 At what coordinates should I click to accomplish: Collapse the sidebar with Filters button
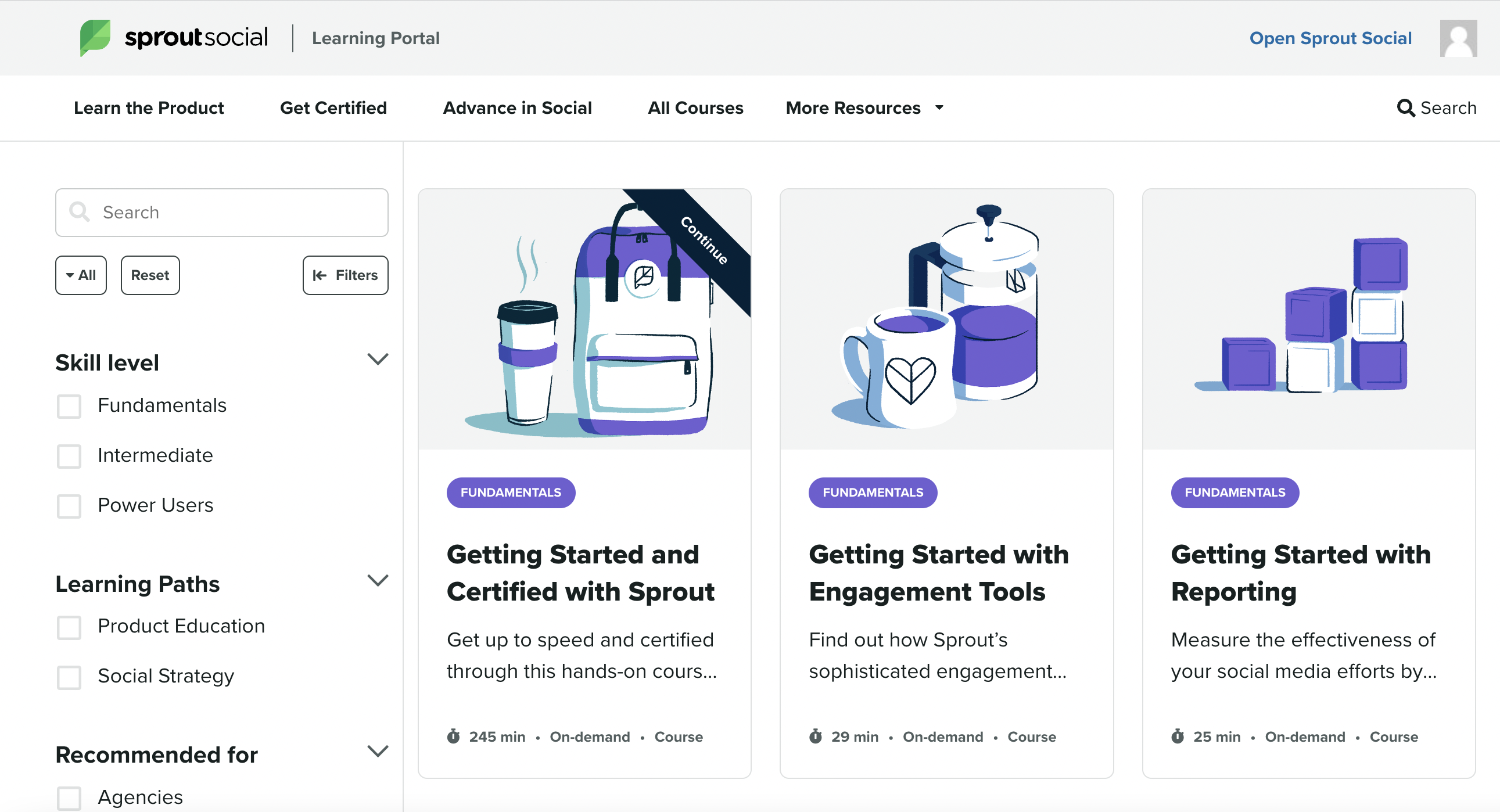pos(345,275)
